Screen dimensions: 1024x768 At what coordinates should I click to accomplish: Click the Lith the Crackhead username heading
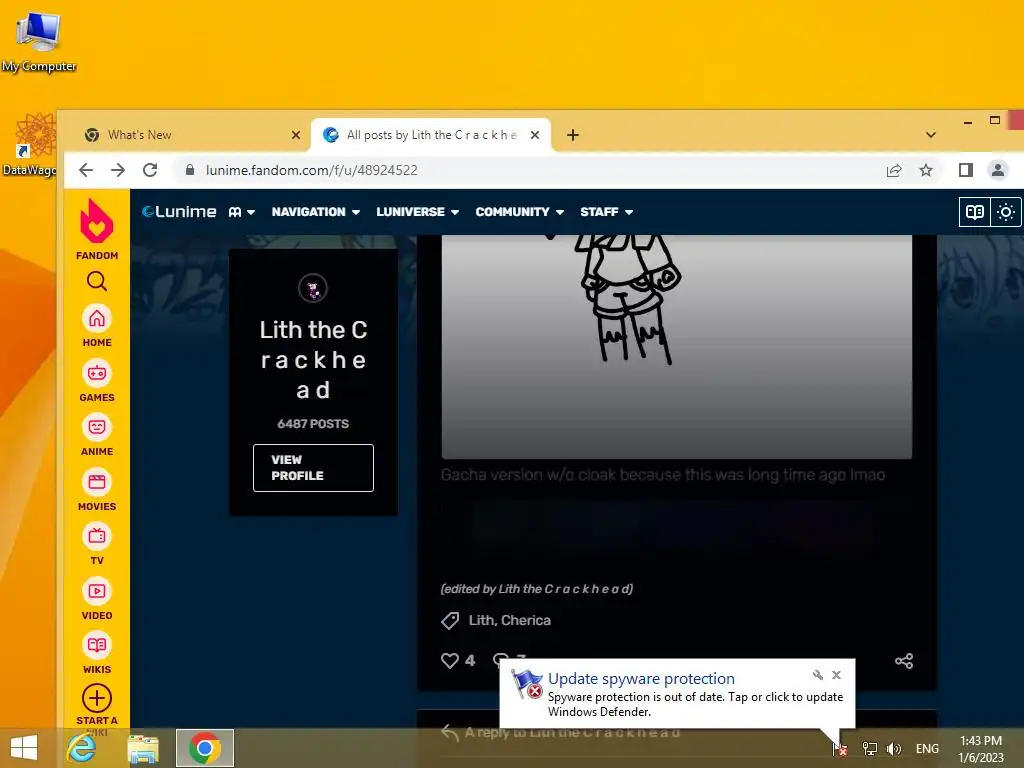point(313,360)
